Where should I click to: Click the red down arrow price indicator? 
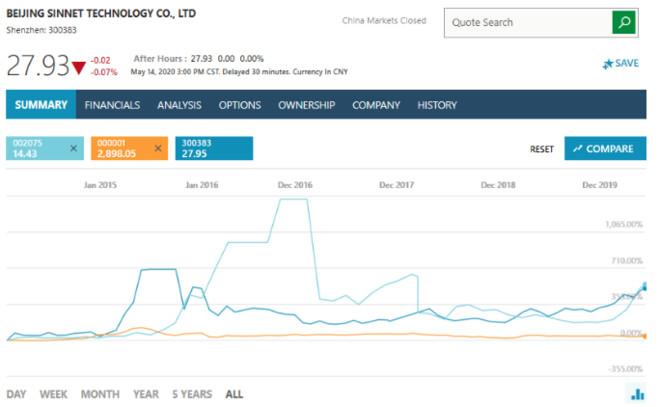79,68
